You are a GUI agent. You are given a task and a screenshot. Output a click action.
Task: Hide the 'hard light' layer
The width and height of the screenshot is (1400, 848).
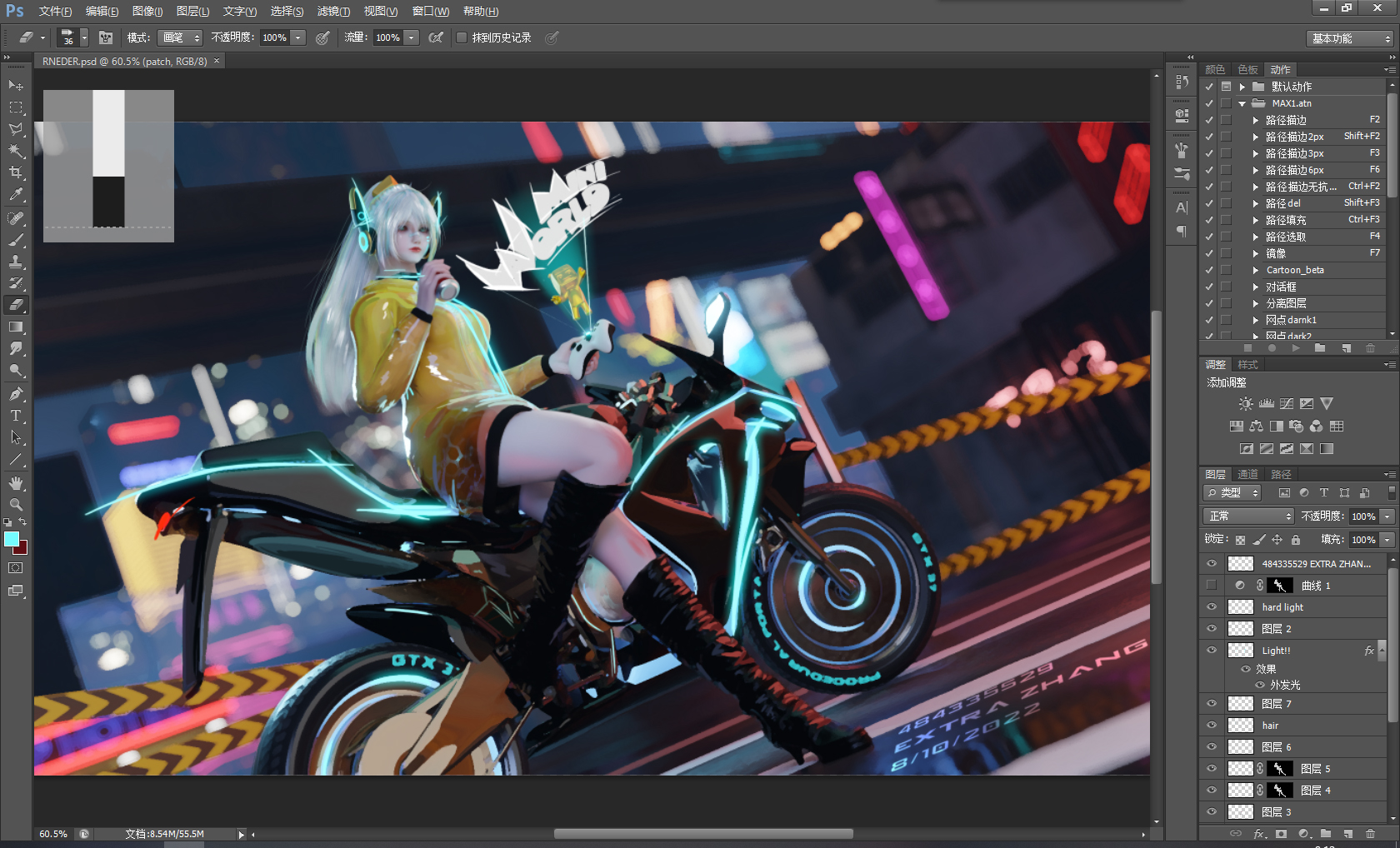click(x=1212, y=607)
